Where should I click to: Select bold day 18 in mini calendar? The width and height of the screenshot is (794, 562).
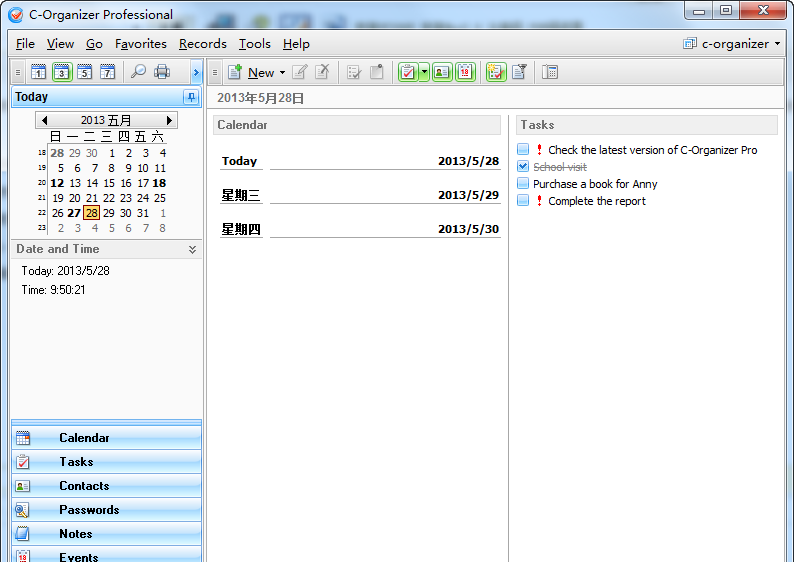pyautogui.click(x=159, y=183)
